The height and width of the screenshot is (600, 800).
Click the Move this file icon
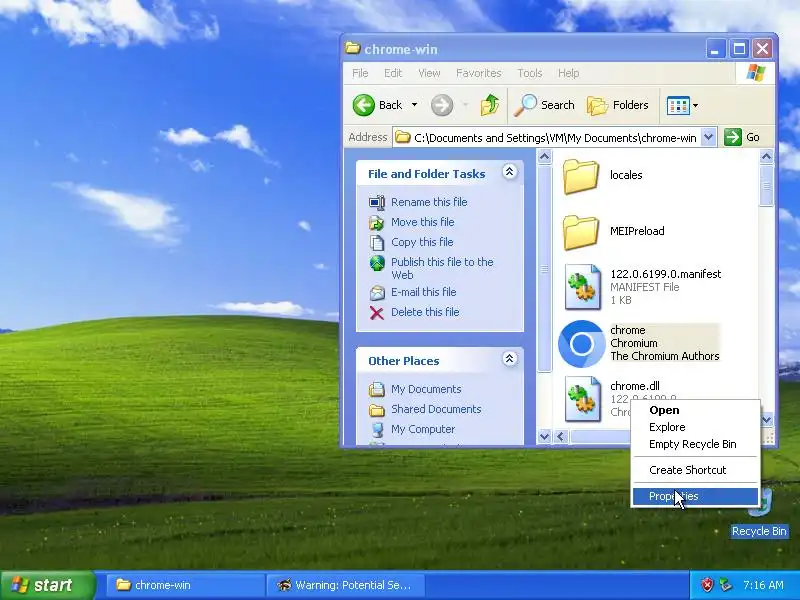[377, 222]
